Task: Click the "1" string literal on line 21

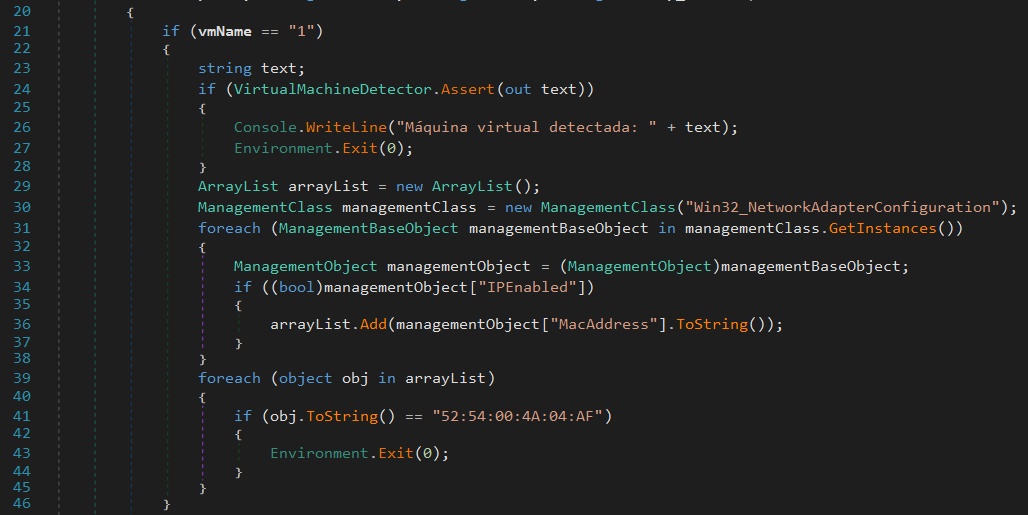Action: [302, 31]
